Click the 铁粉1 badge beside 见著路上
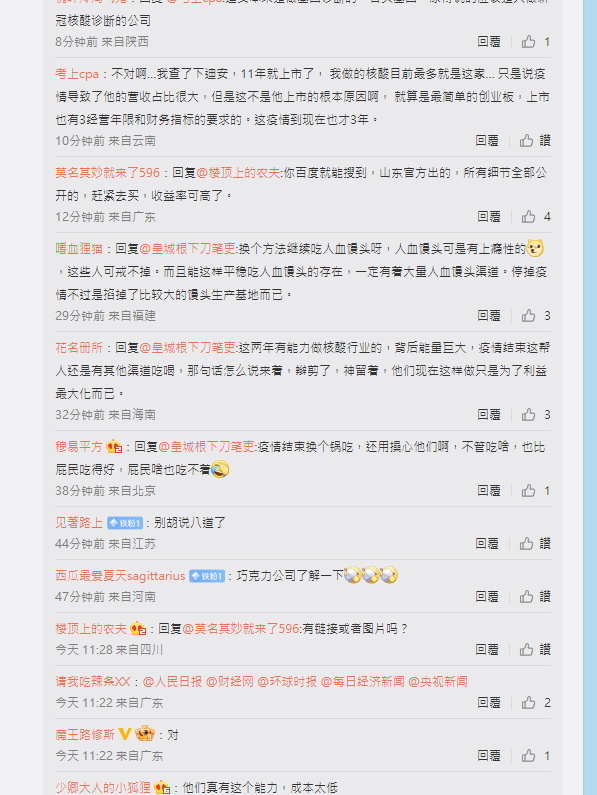This screenshot has height=795, width=597. point(125,523)
